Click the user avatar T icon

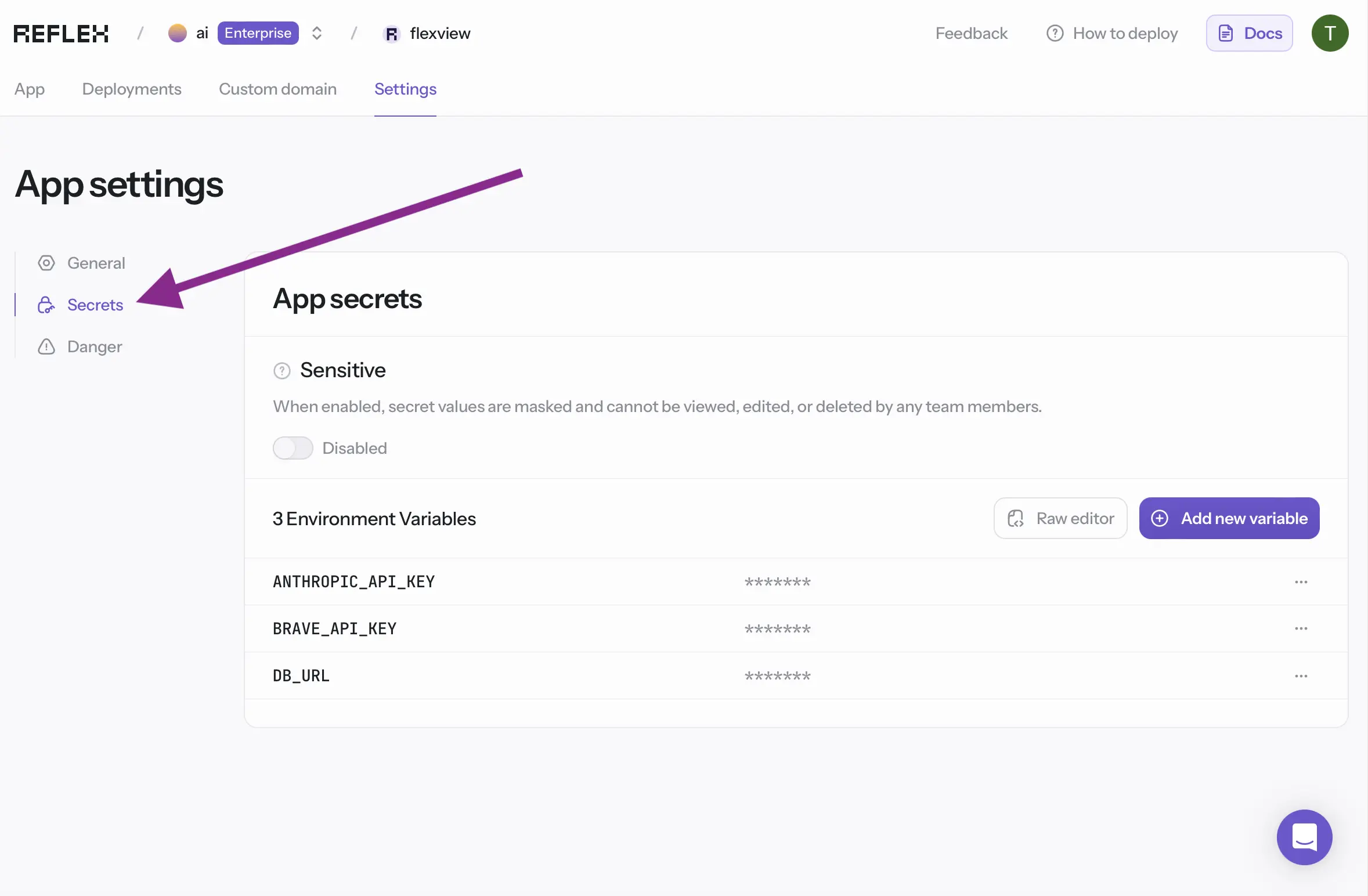tap(1330, 33)
